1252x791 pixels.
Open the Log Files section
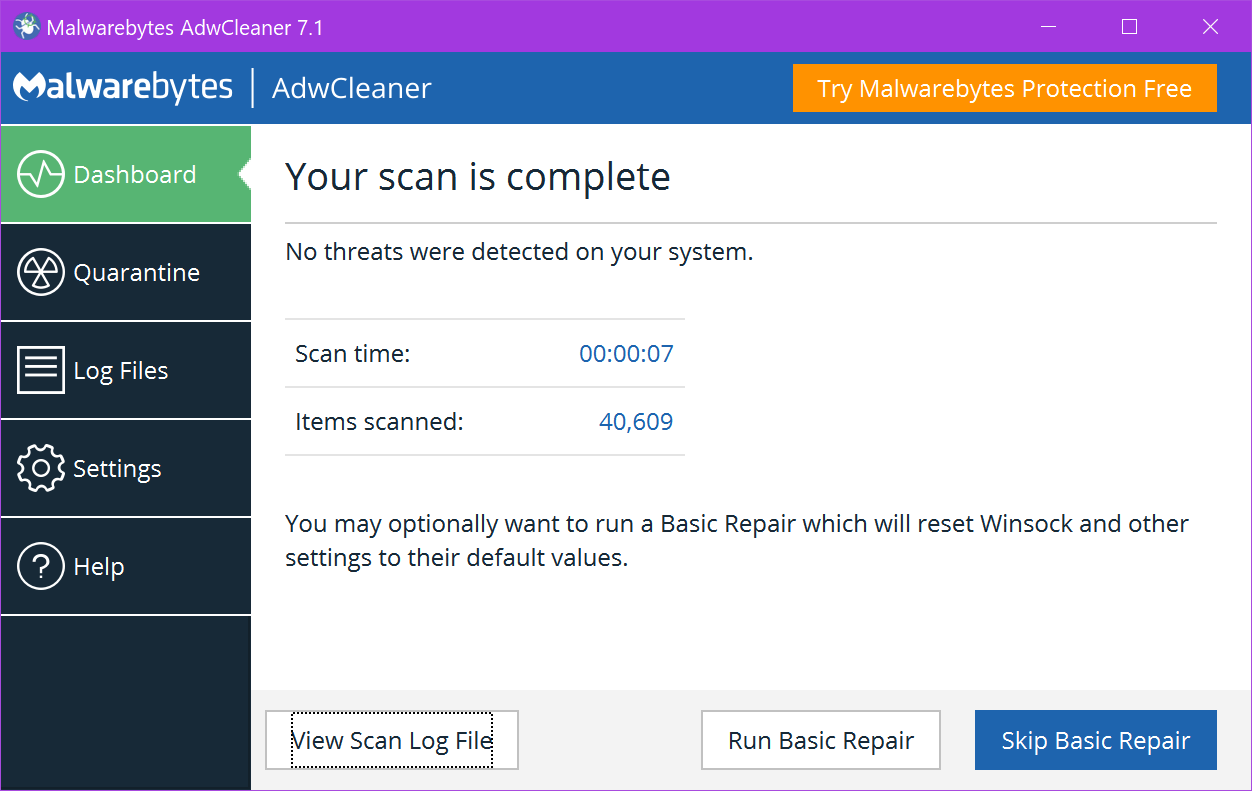(x=121, y=371)
